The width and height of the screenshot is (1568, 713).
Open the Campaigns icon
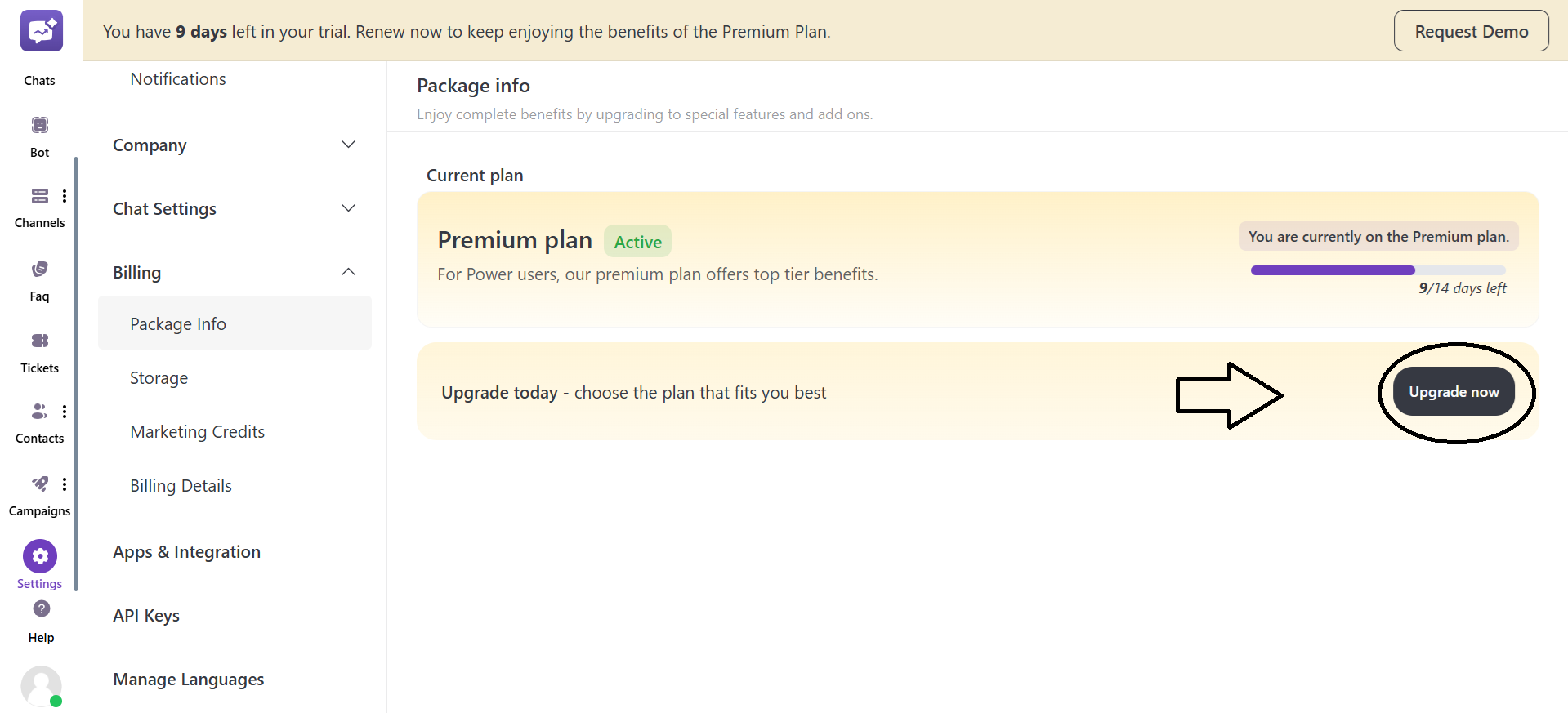[x=39, y=484]
